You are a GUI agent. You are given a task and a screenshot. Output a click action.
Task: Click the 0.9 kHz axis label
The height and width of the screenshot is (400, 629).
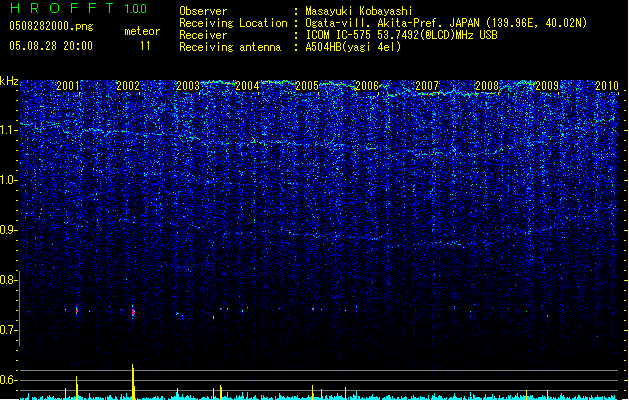pos(9,230)
